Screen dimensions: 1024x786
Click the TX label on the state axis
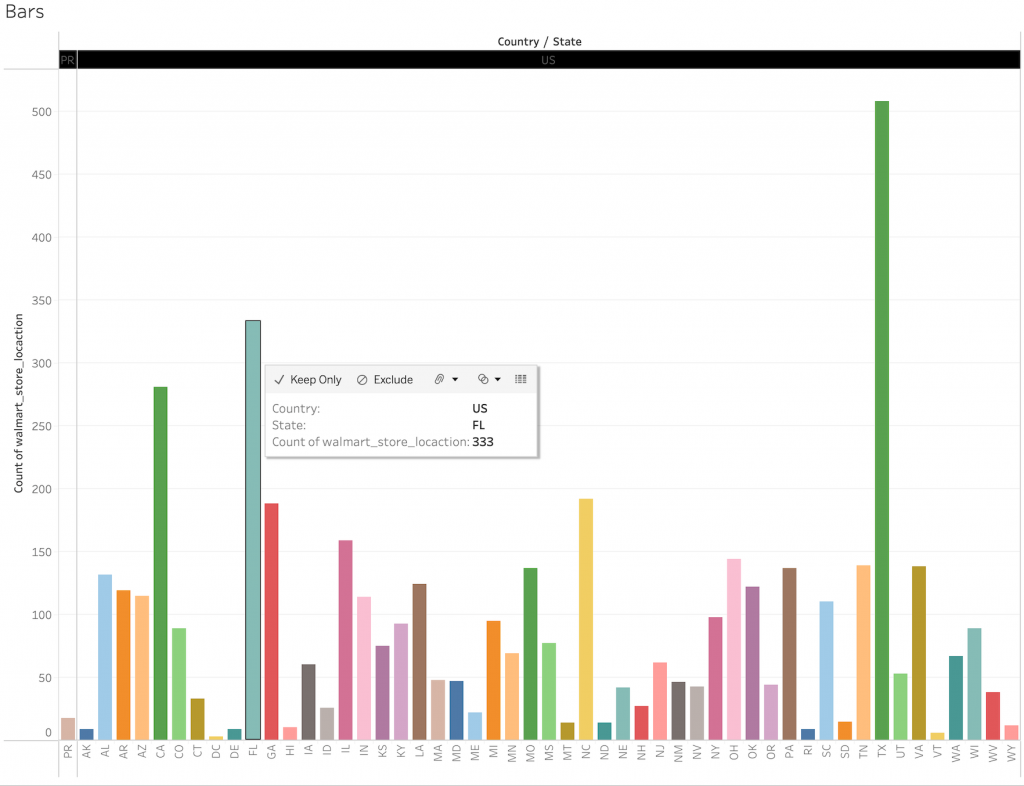tap(882, 751)
